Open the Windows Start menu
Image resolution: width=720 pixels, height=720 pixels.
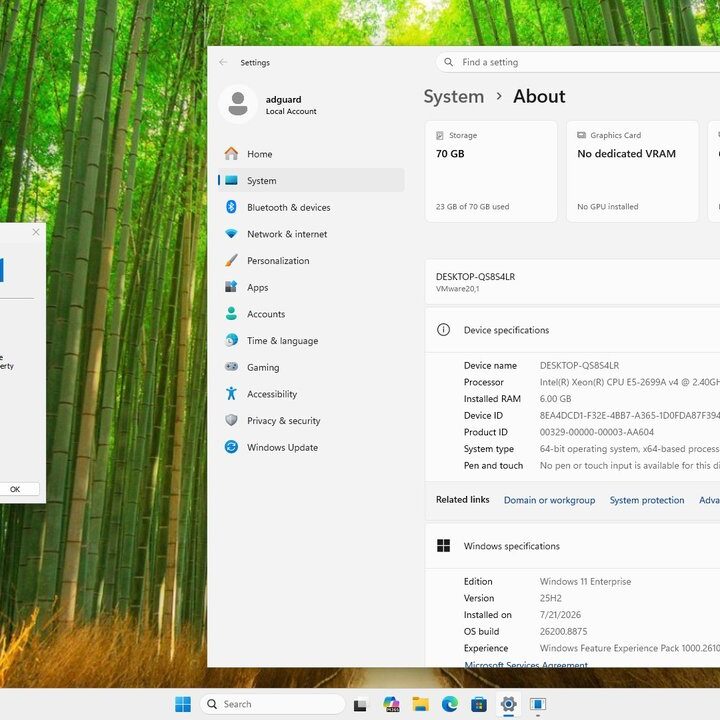pos(183,704)
